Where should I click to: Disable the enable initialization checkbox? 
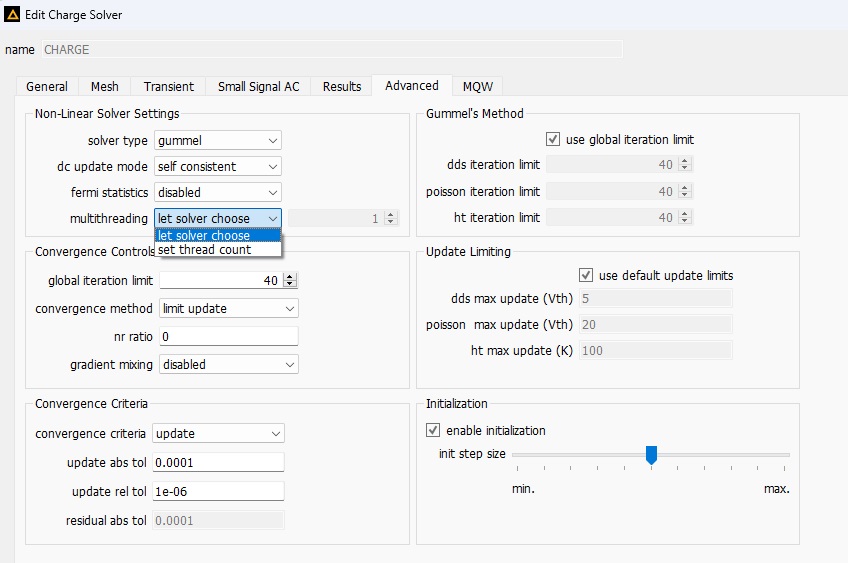433,430
